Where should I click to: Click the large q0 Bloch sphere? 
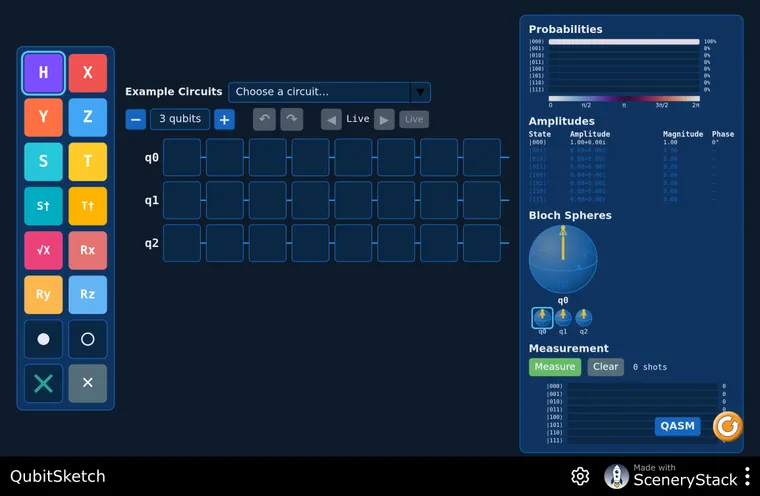click(x=563, y=259)
